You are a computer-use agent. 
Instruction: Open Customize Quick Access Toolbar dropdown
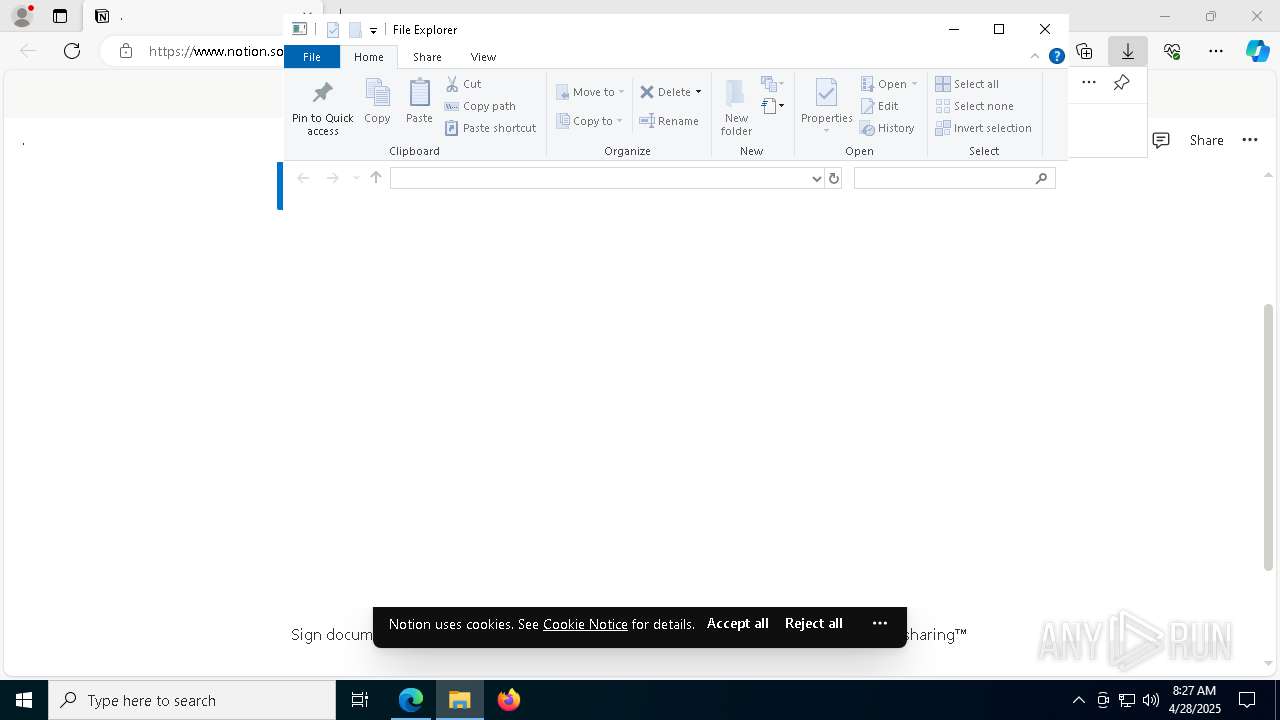click(x=373, y=30)
